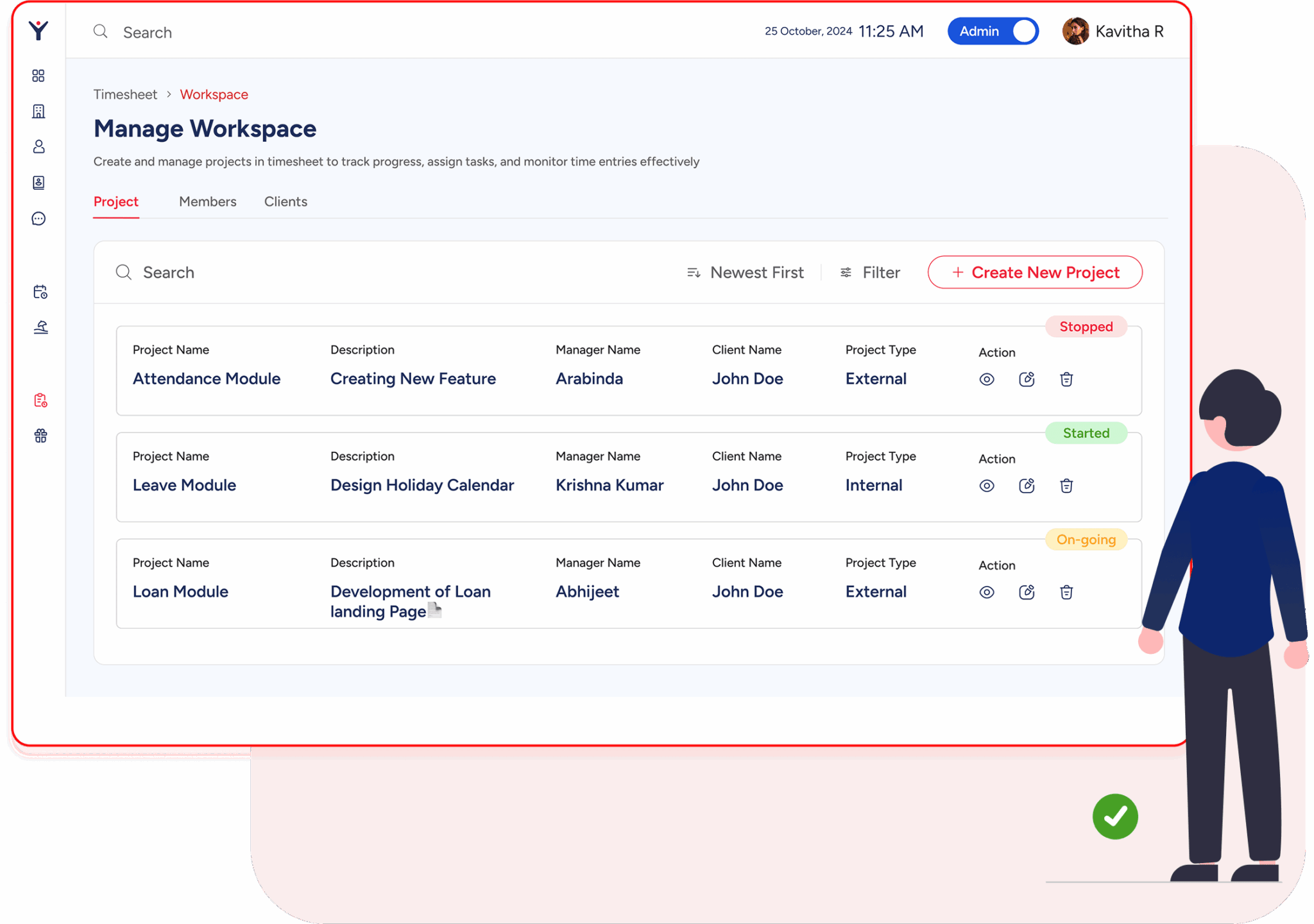Delete the Attendance Module project
The image size is (1314, 924).
[x=1066, y=379]
